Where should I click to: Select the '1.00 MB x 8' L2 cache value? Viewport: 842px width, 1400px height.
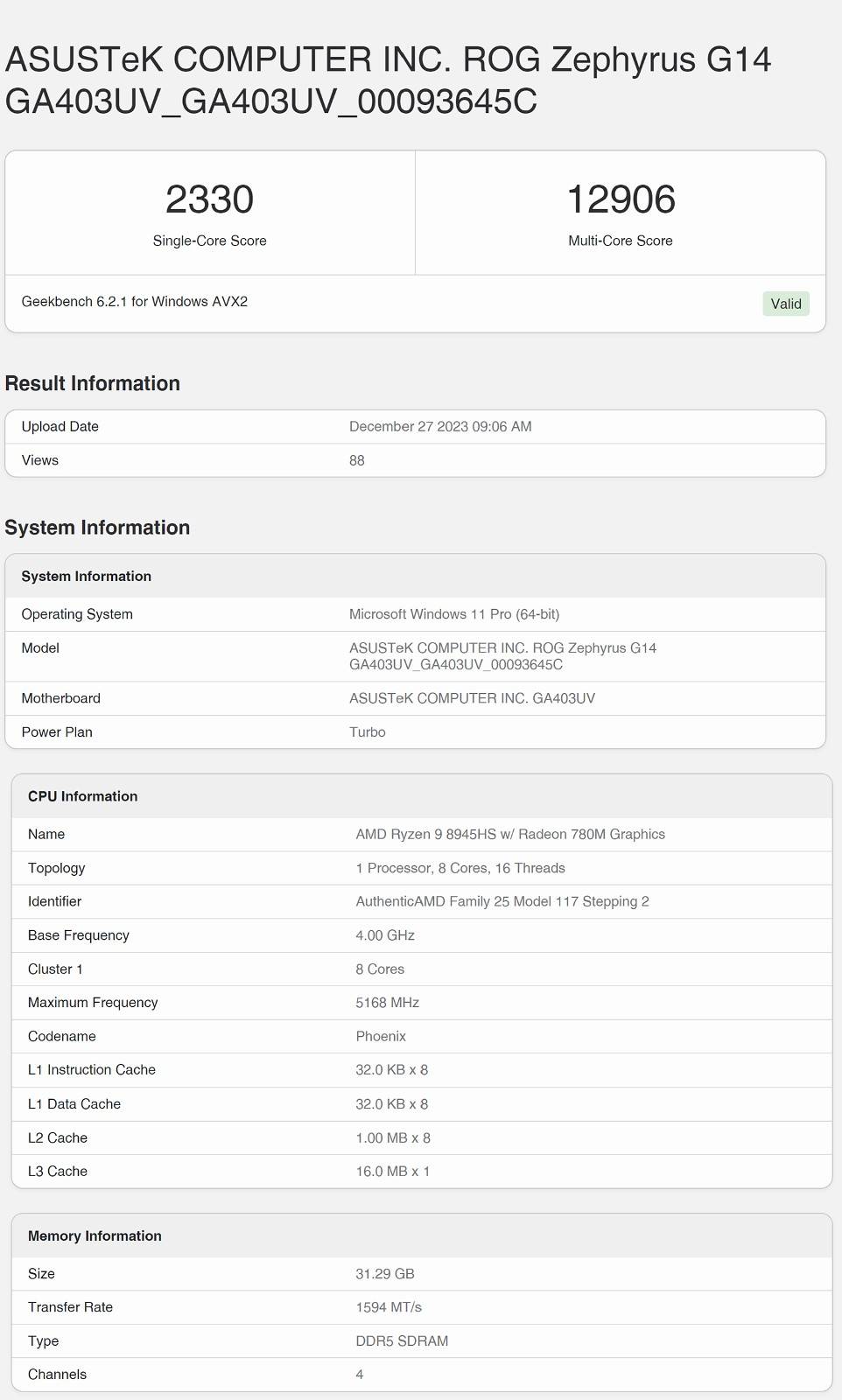pyautogui.click(x=393, y=1138)
